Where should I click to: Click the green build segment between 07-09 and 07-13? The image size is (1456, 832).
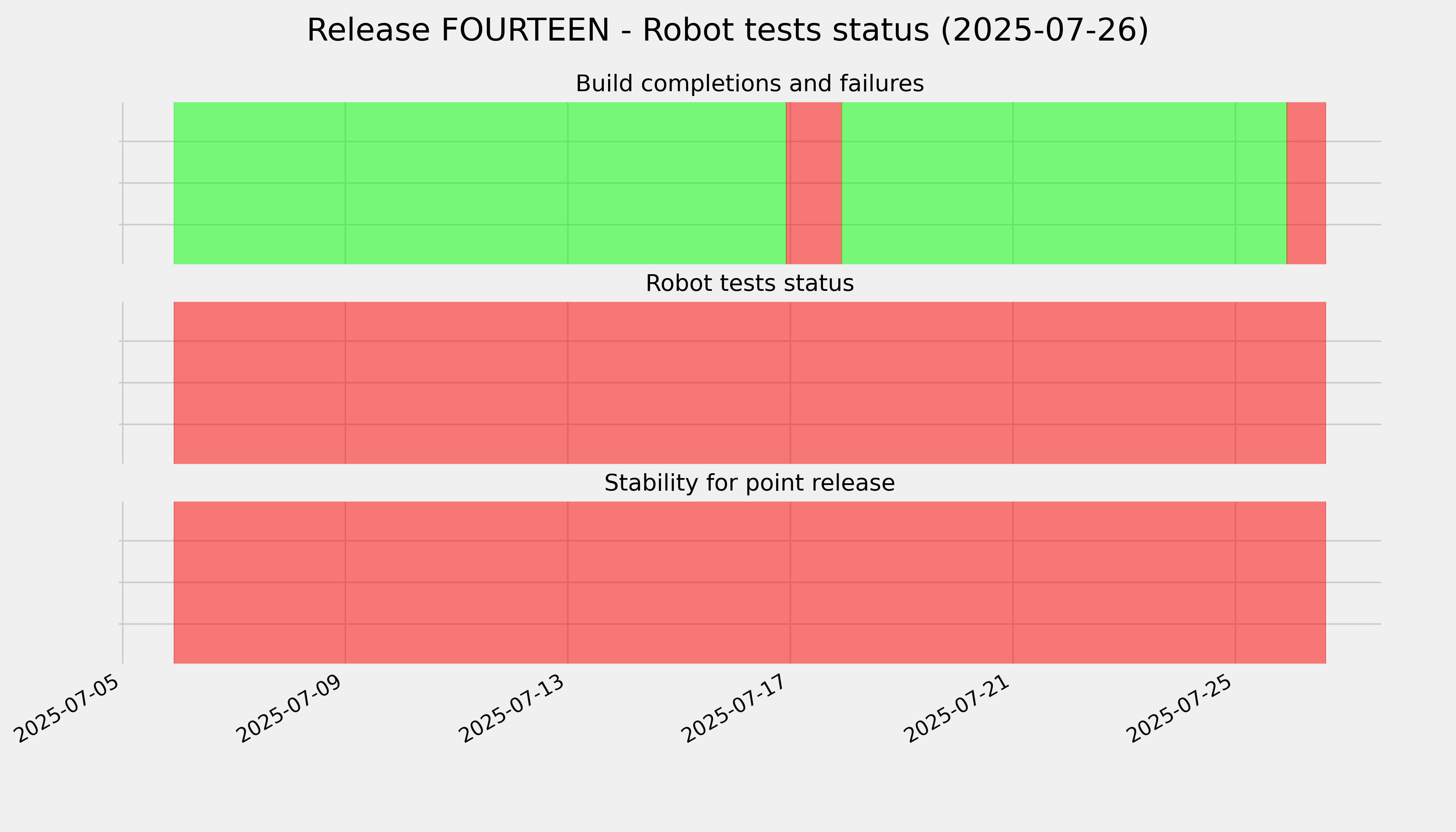(x=457, y=183)
